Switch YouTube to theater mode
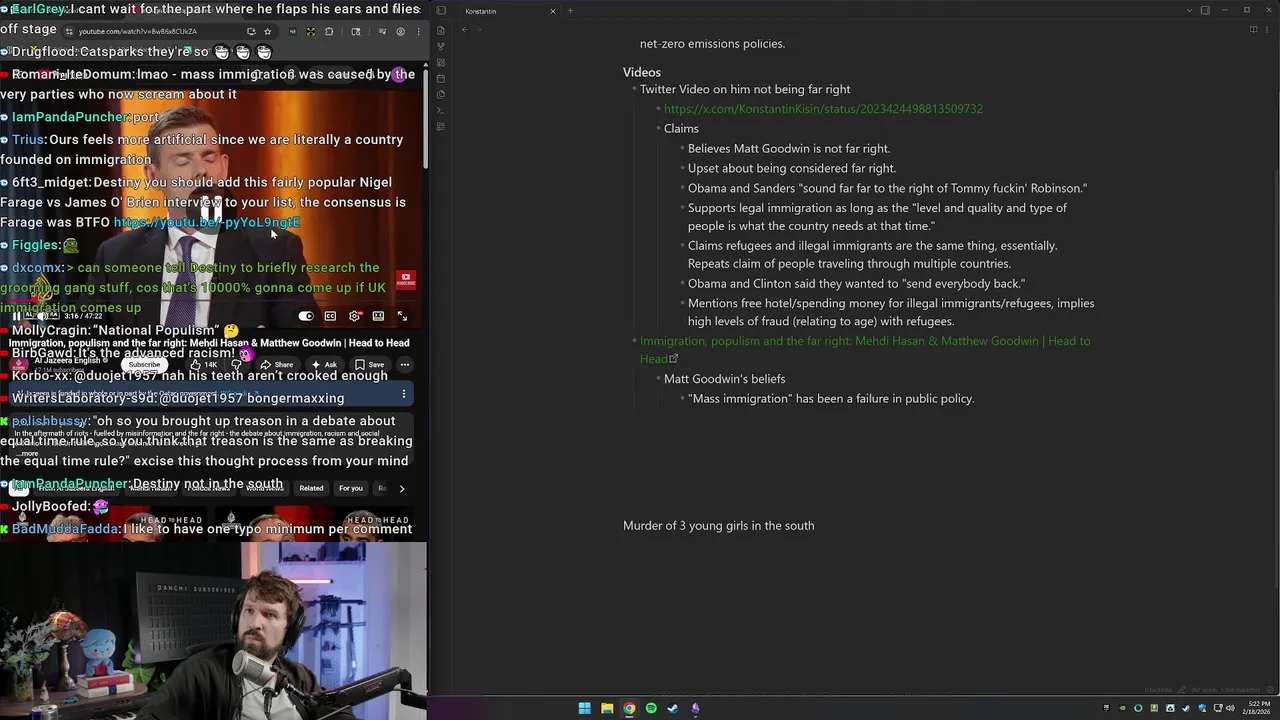This screenshot has height=720, width=1280. coord(378,316)
